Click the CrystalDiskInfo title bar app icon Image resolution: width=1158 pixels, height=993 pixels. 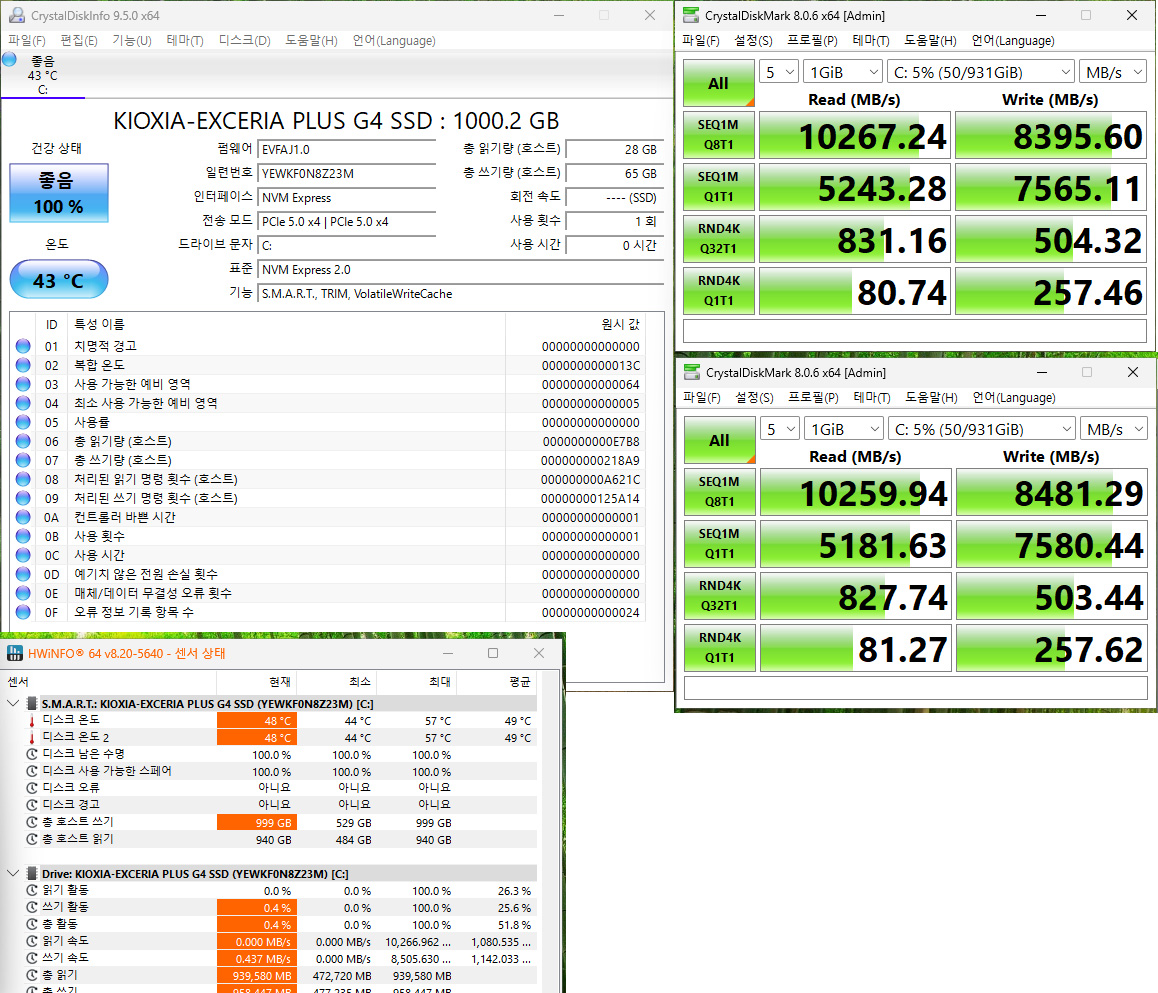[16, 15]
